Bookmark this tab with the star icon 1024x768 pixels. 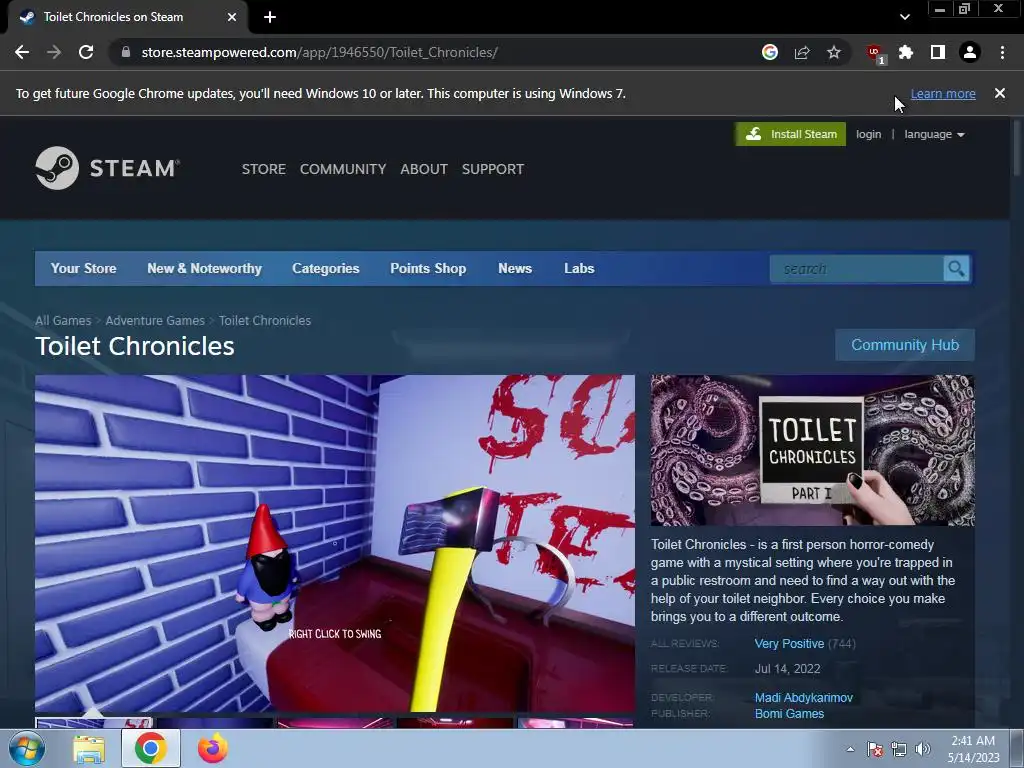tap(834, 52)
